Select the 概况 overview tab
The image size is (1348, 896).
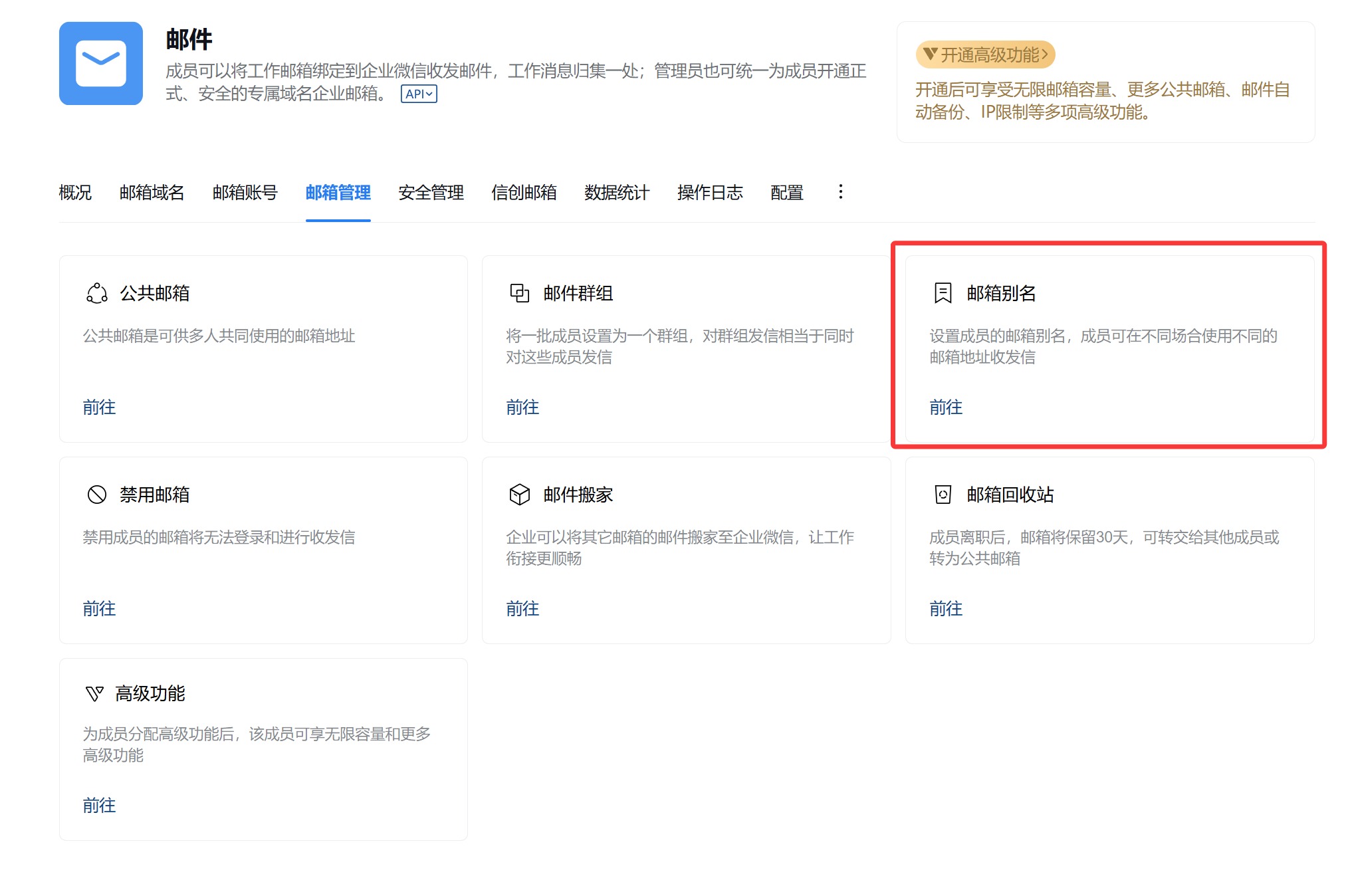pos(75,193)
